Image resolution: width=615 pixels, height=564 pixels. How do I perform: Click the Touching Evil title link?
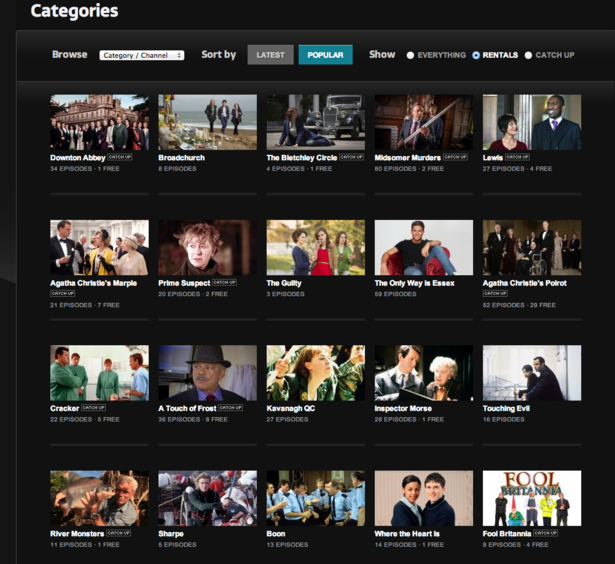tap(506, 408)
